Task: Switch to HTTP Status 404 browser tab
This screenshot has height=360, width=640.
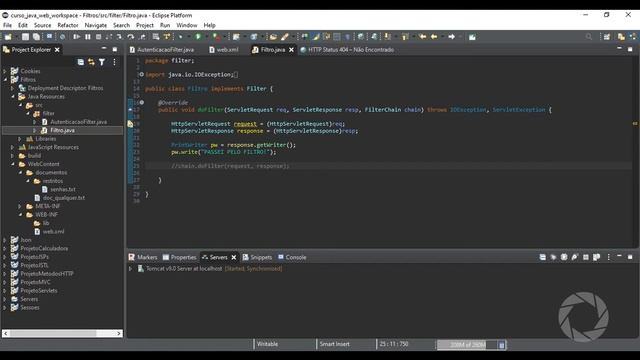Action: (x=347, y=50)
